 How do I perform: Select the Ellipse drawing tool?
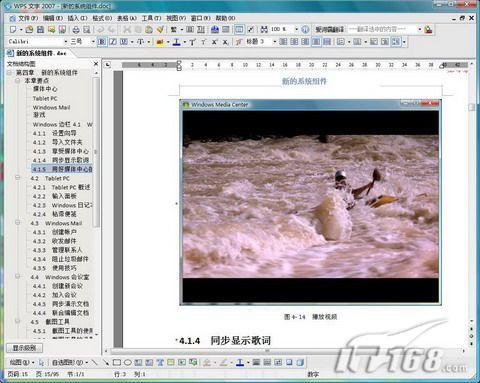click(128, 362)
